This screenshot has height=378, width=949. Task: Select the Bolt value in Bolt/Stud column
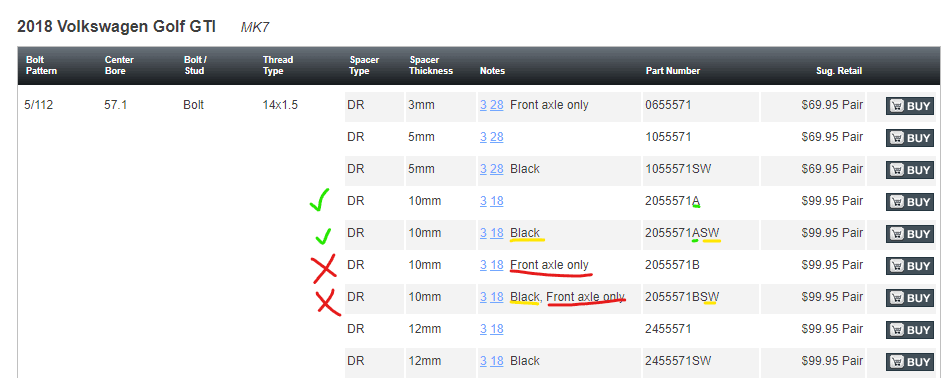click(x=194, y=105)
